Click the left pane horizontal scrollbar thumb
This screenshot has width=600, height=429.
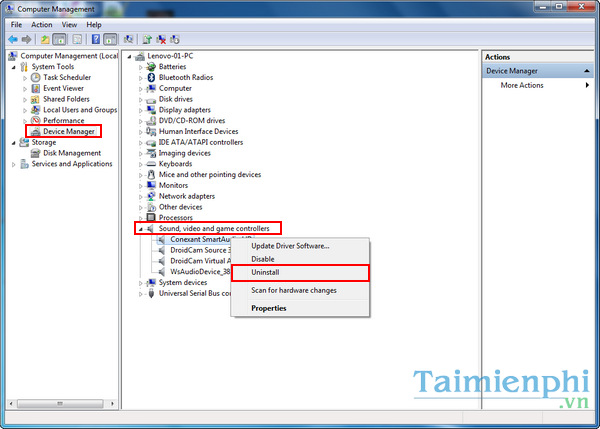click(x=60, y=404)
